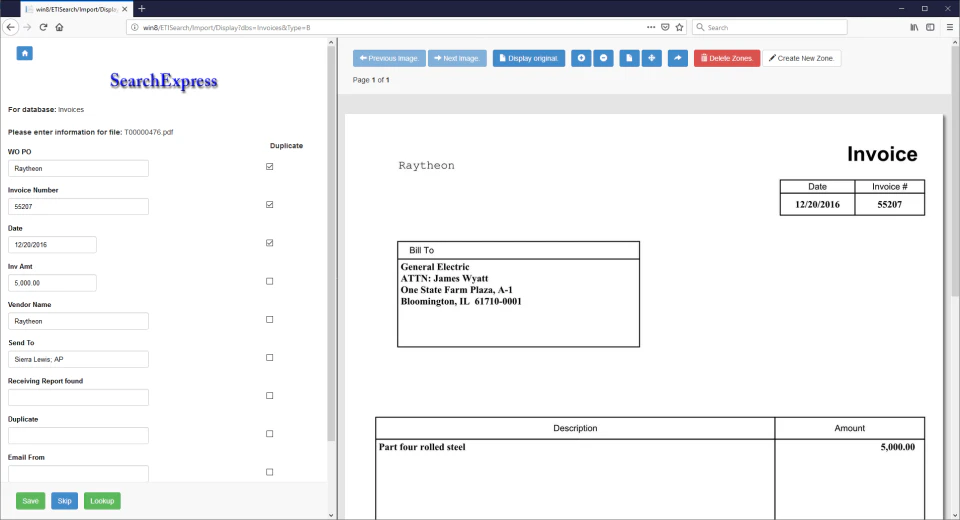Click the share arrow icon button
Viewport: 960px width, 520px height.
click(x=678, y=58)
